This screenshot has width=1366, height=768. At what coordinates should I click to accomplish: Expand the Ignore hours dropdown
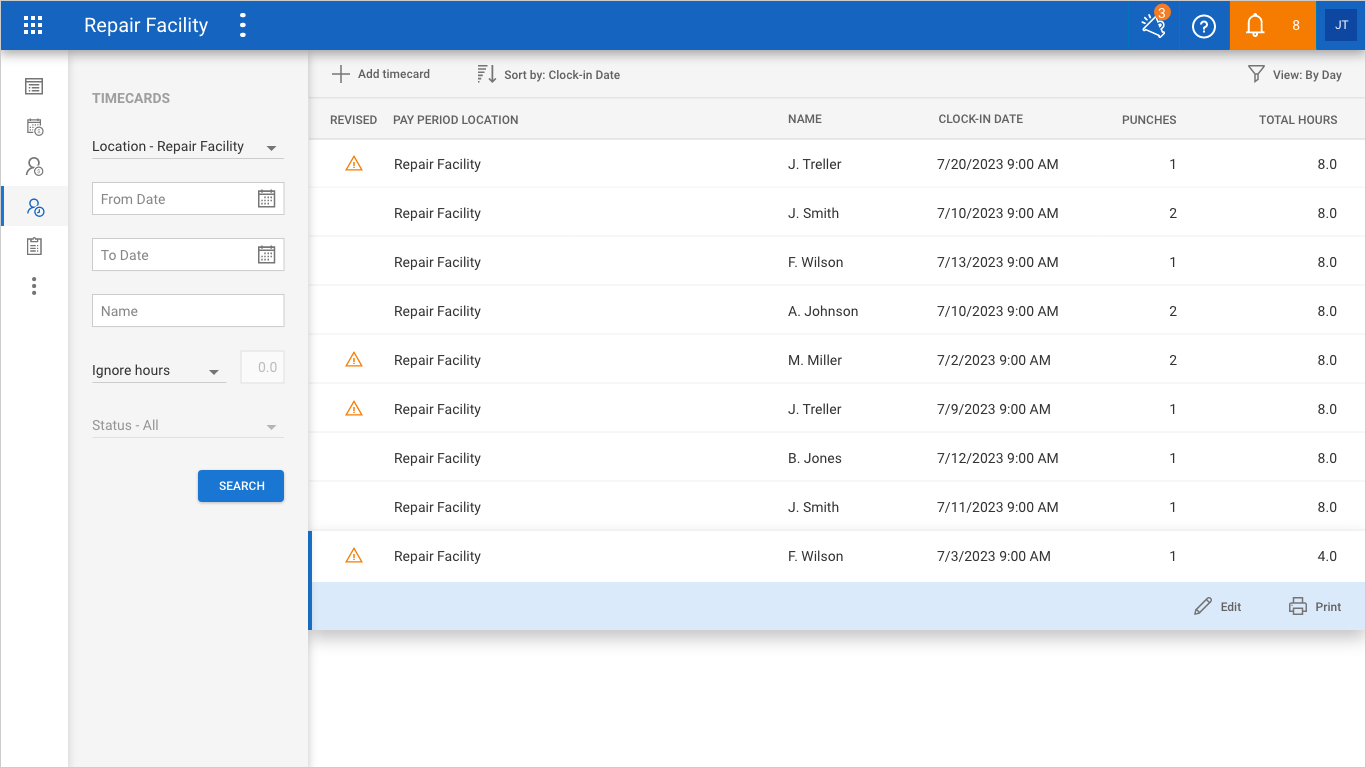159,371
